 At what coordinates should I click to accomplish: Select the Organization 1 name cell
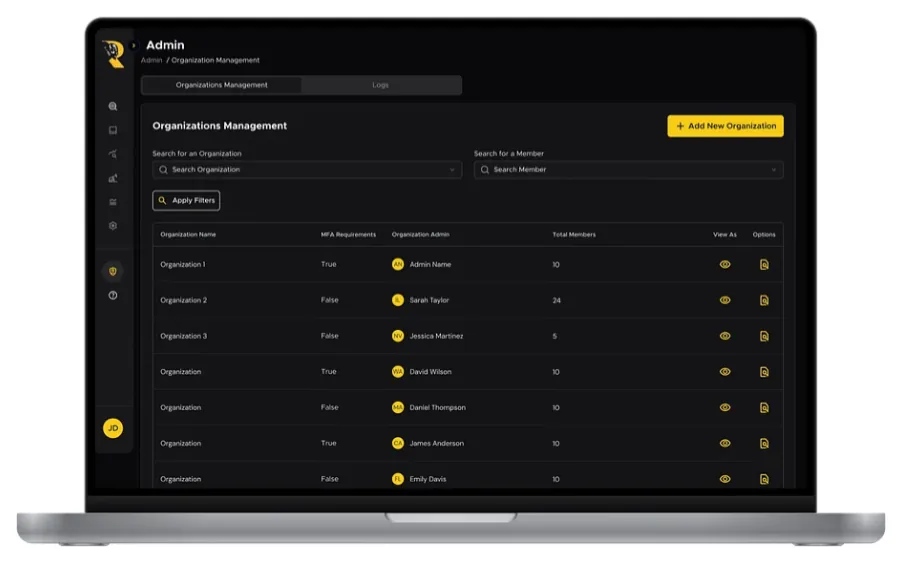pyautogui.click(x=182, y=265)
